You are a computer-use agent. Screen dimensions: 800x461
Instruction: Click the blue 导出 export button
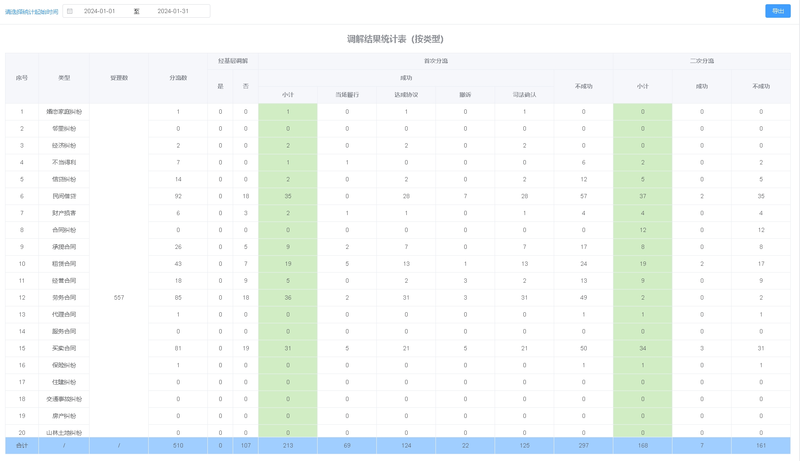point(778,11)
